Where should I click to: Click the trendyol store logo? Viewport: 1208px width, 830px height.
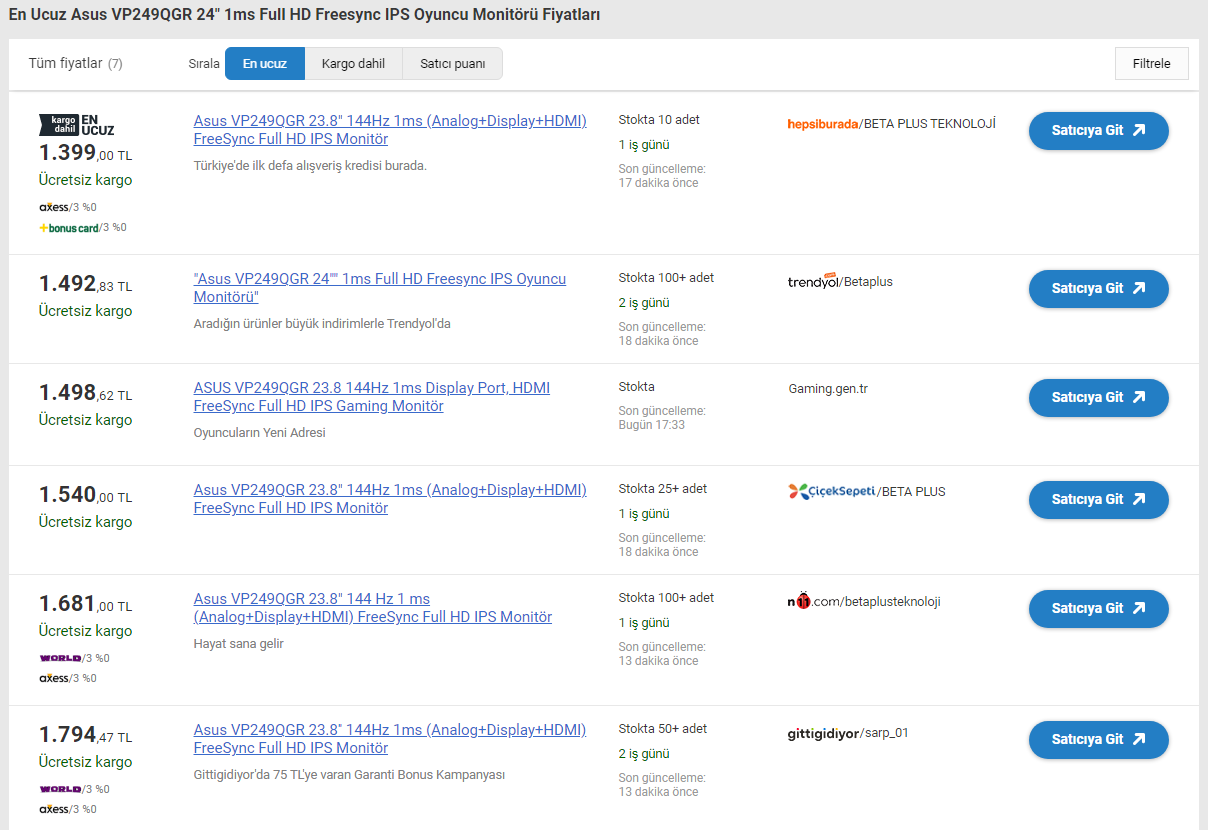(813, 282)
